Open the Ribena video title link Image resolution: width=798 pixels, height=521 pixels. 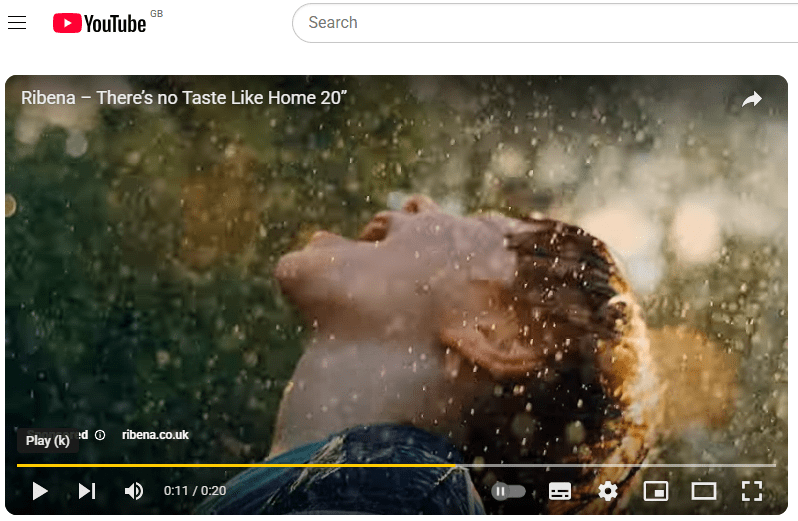[184, 99]
